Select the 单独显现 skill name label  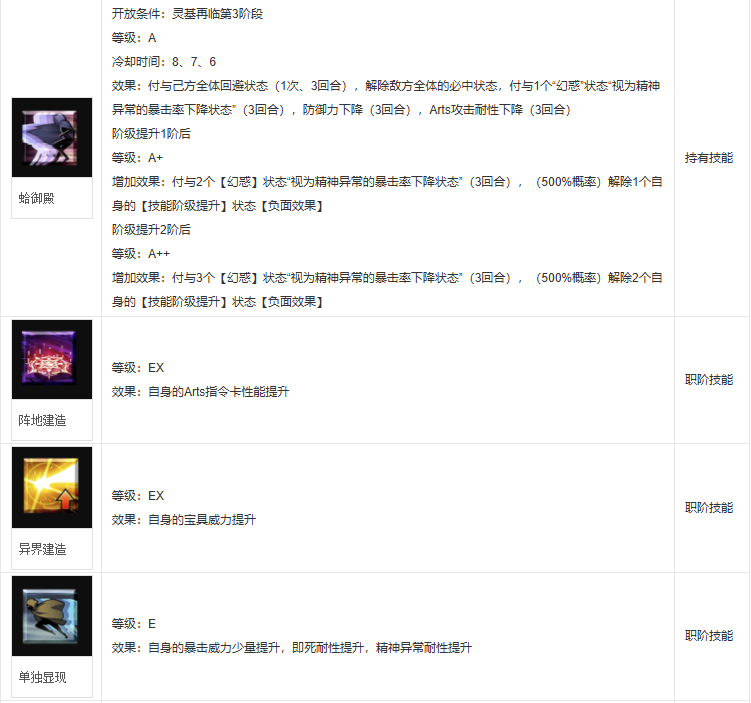42,677
